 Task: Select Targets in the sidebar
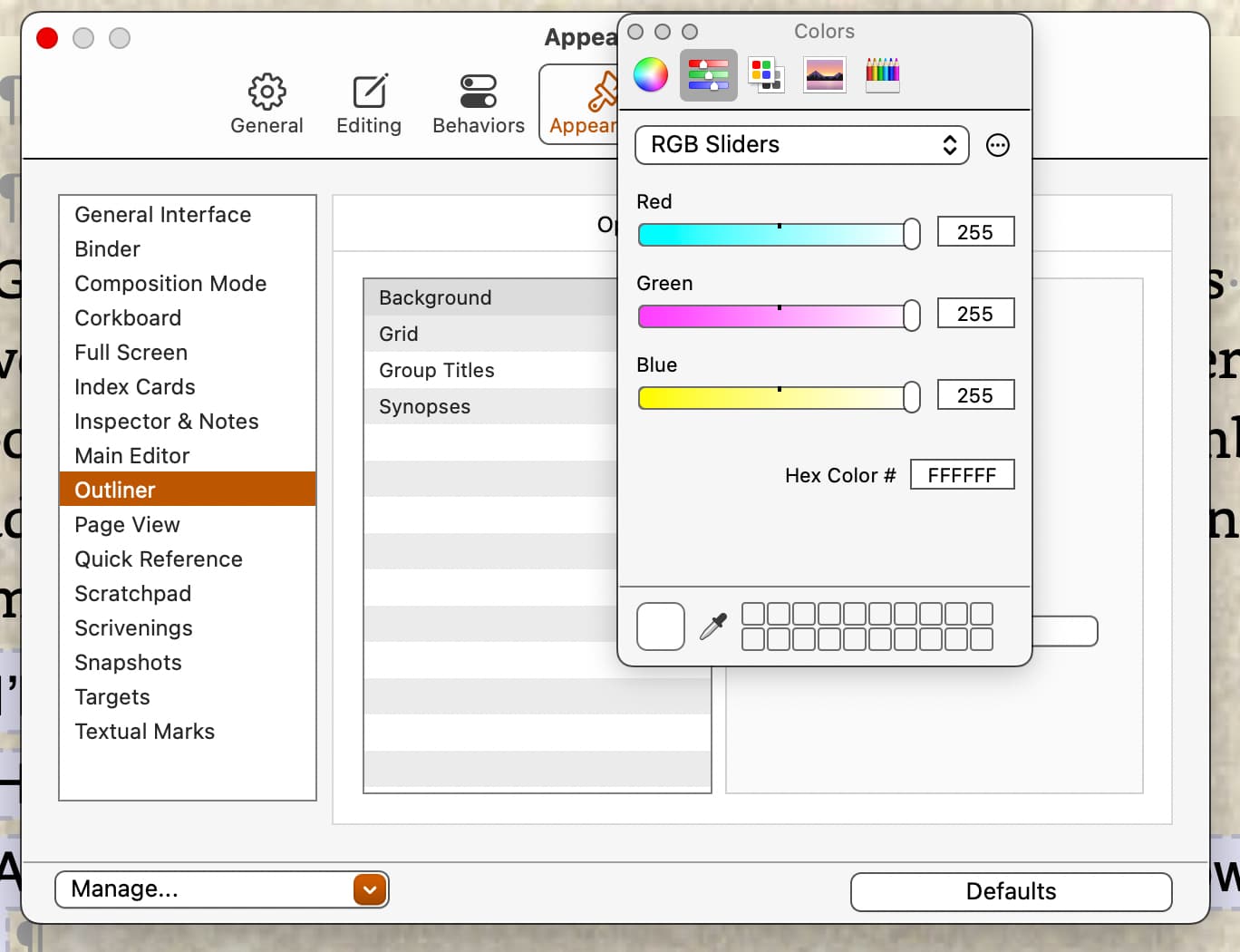[188, 697]
